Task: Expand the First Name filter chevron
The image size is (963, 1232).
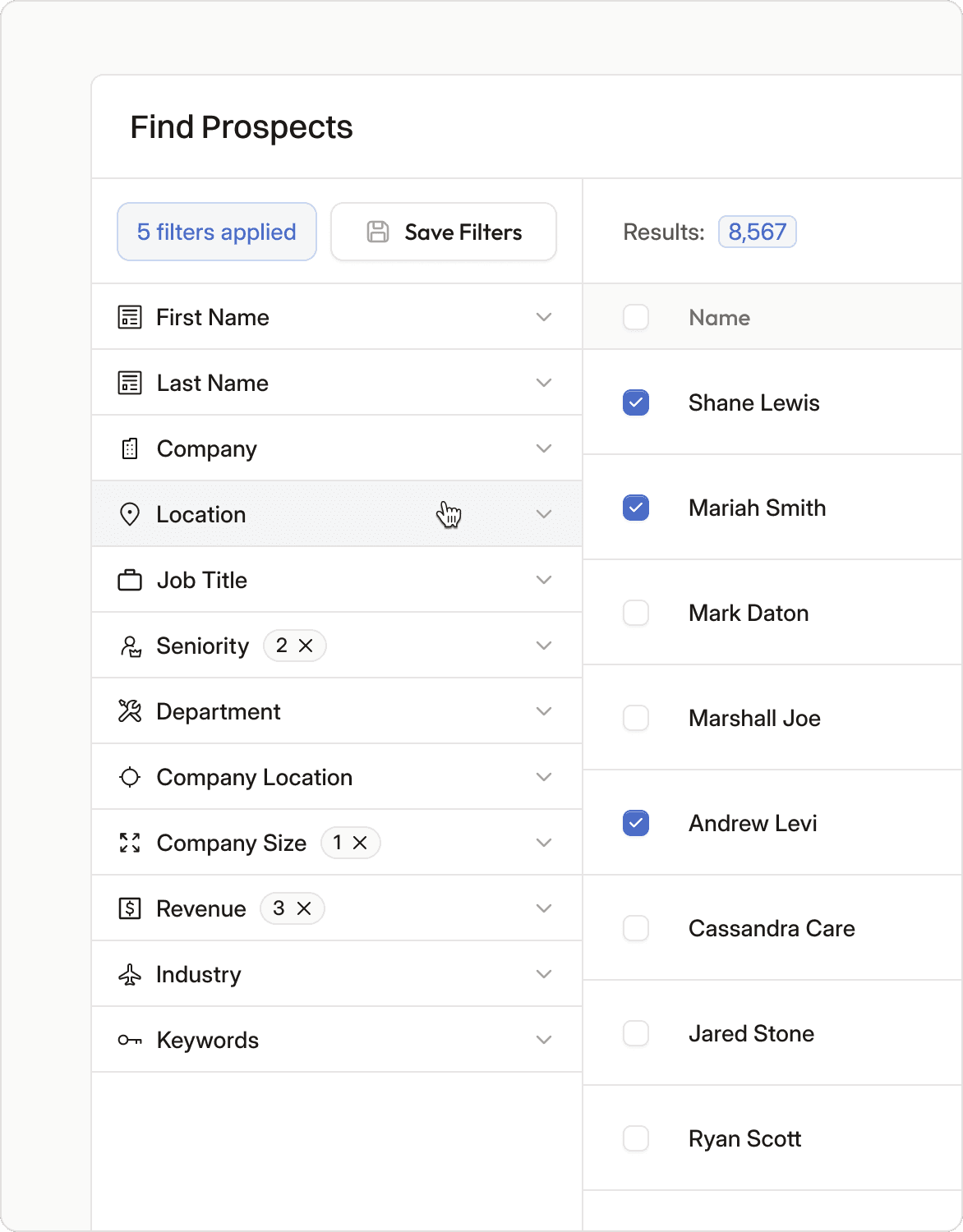Action: [x=544, y=317]
